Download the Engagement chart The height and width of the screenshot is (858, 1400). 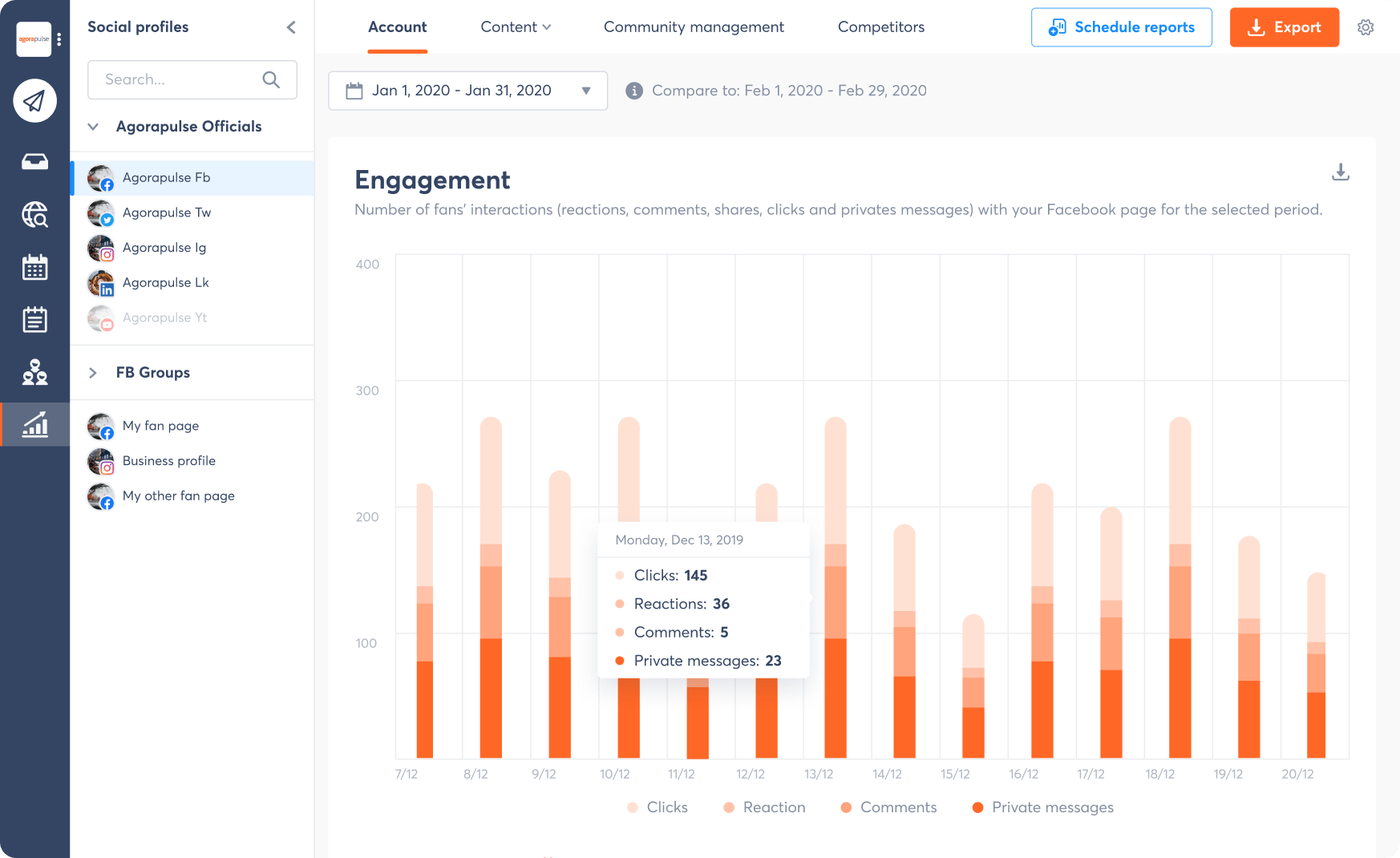(x=1341, y=172)
